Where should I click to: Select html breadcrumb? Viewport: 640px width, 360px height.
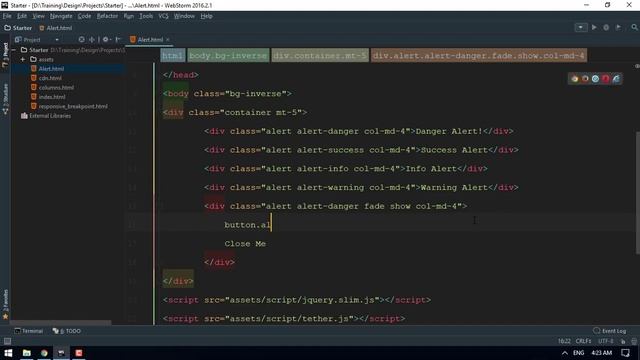(x=173, y=56)
